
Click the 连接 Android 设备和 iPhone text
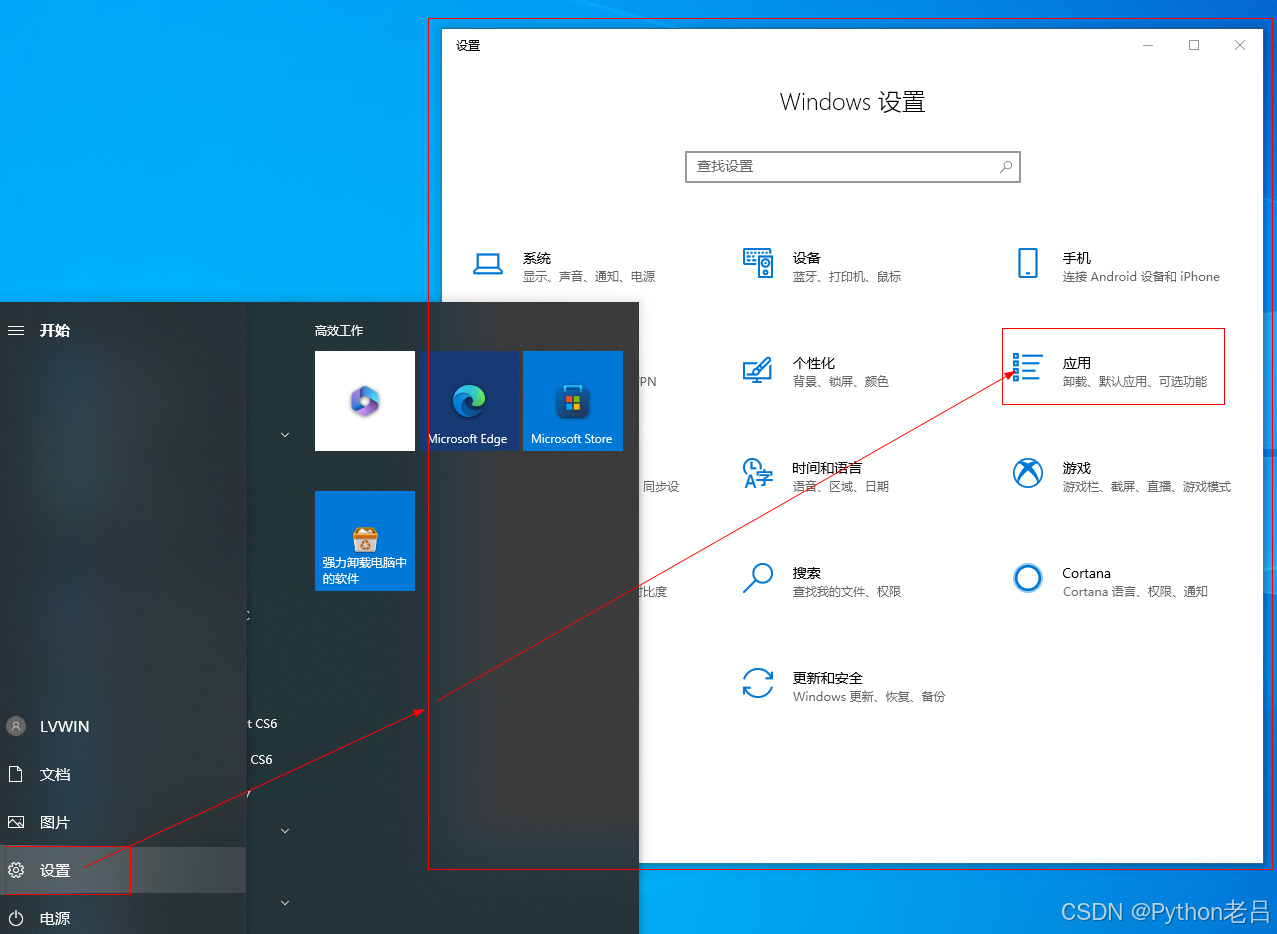tap(1141, 277)
